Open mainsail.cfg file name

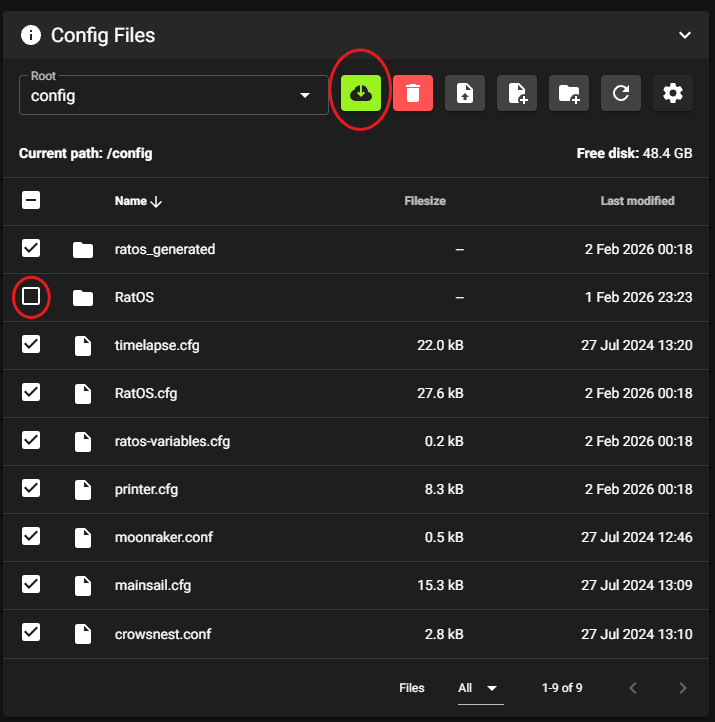click(153, 585)
